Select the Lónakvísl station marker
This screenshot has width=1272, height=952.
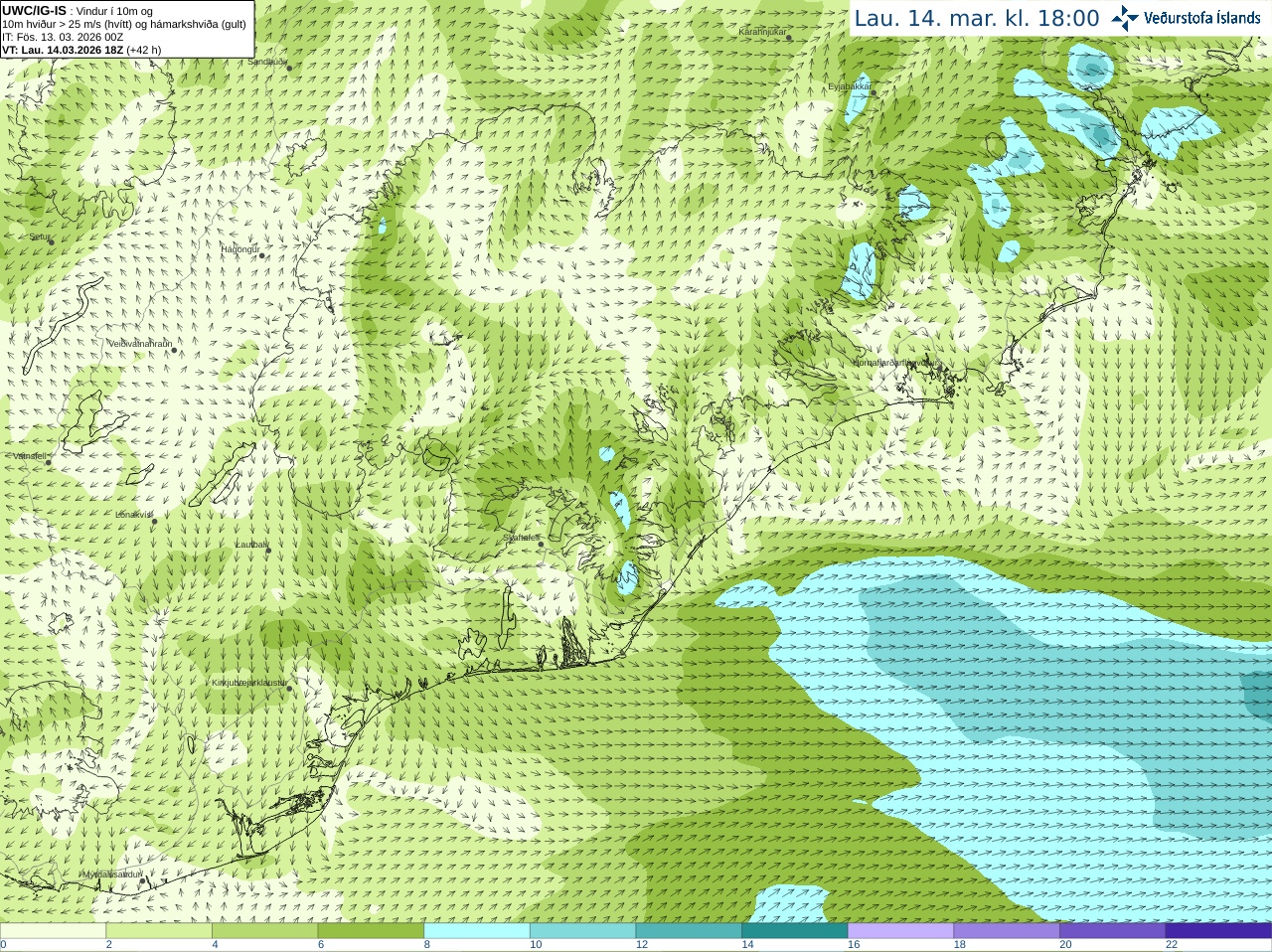coord(154,521)
